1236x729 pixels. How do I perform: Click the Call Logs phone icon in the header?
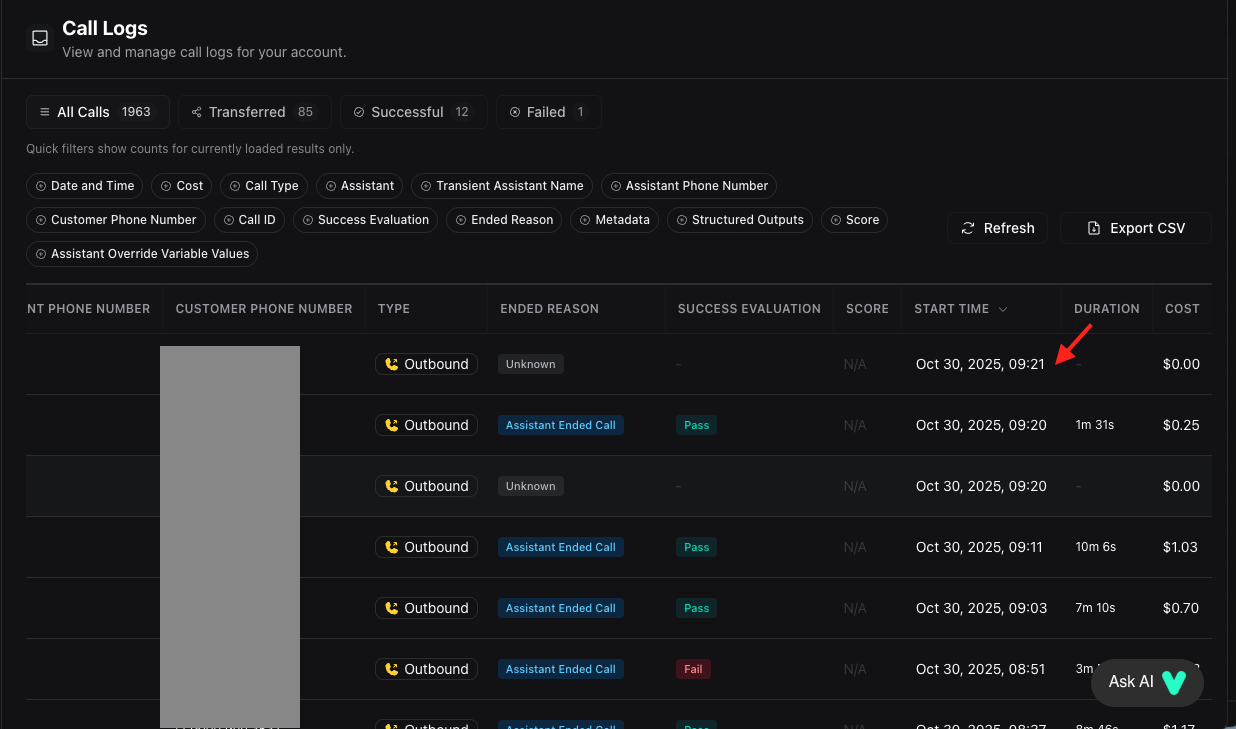39,38
